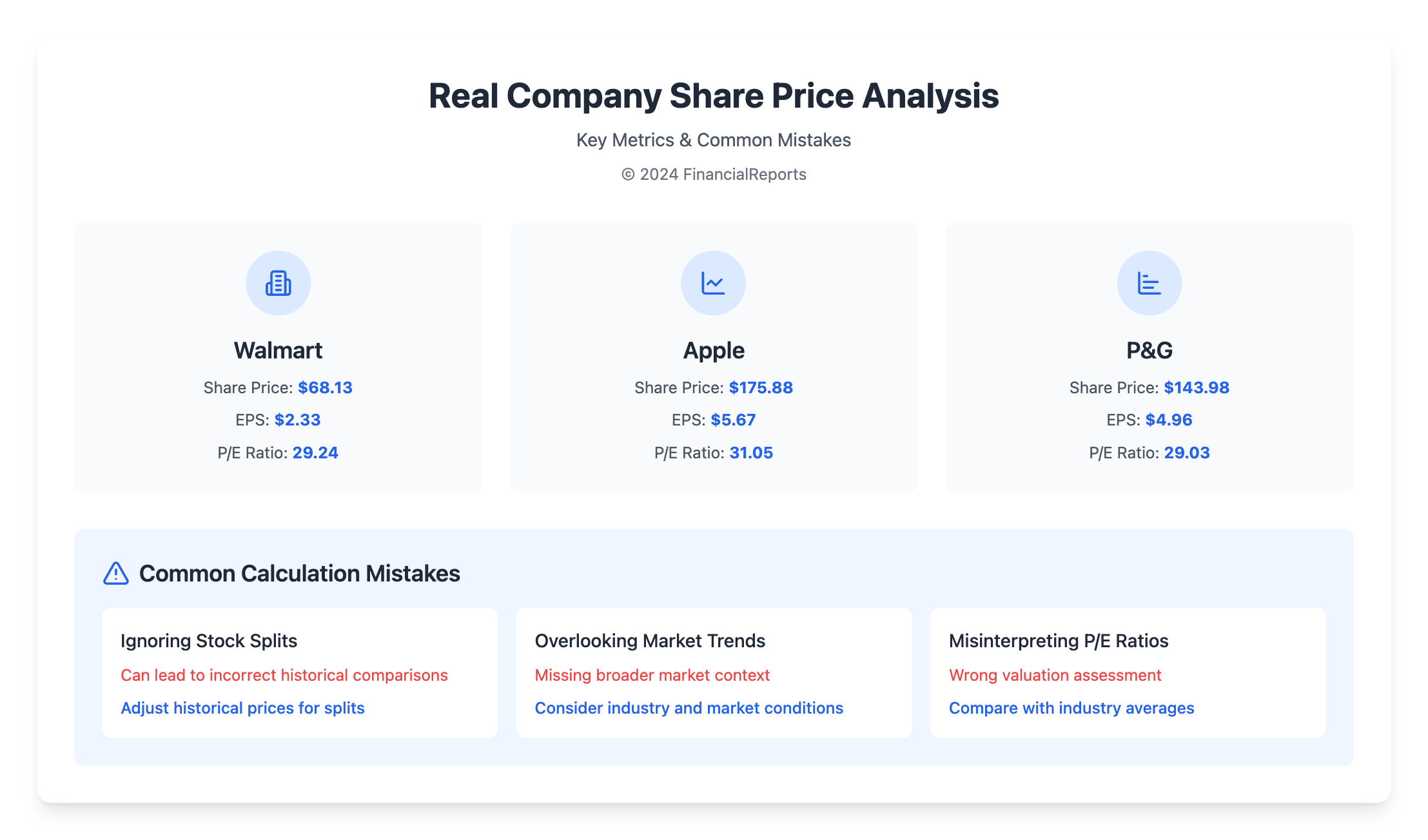The width and height of the screenshot is (1428, 840).
Task: Click the © 2024 FinancialReports text
Action: (x=714, y=174)
